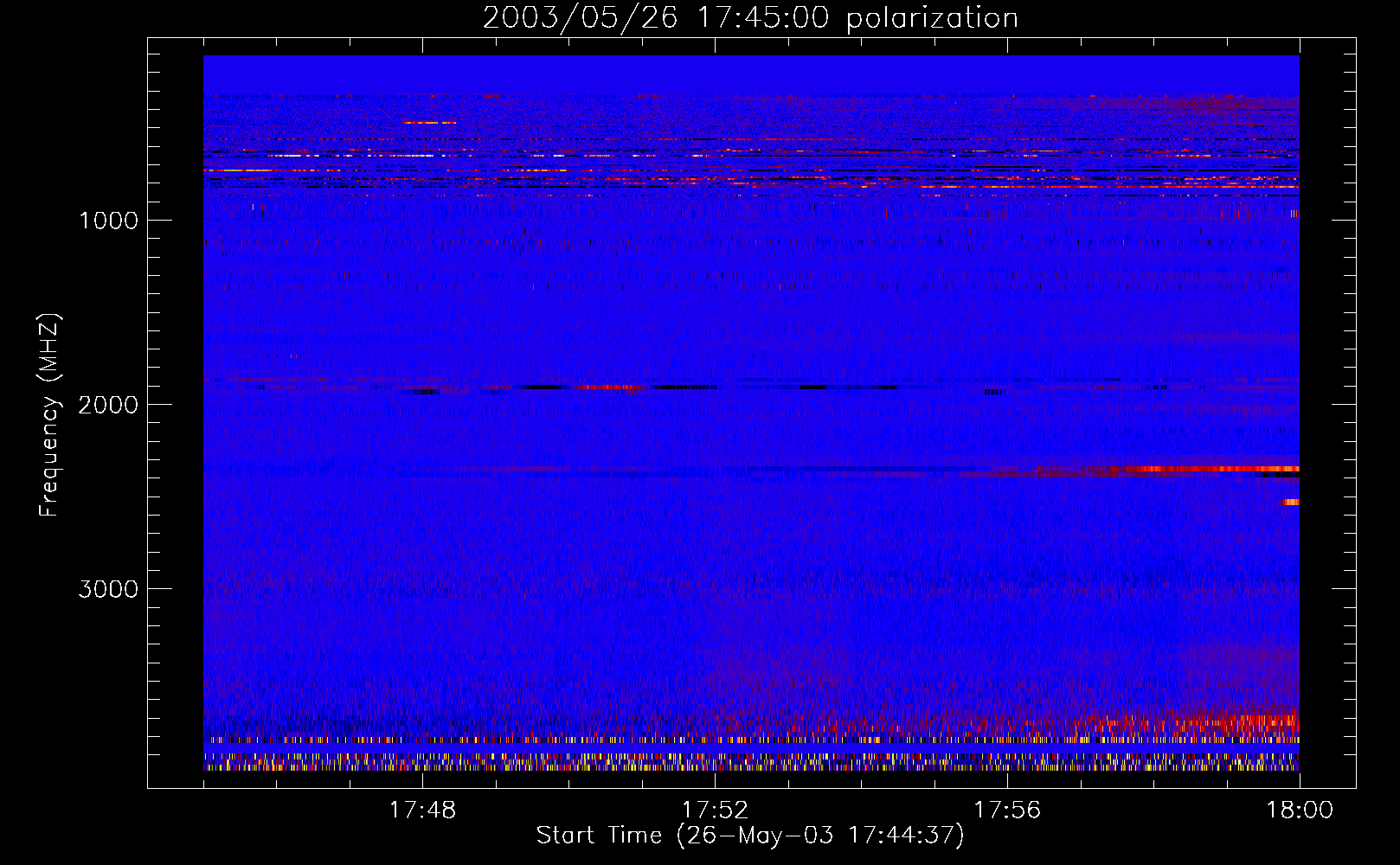Click the plot title "2003/05/26 17:45:00 polarization"
Screen dimensions: 1400x865
click(x=750, y=17)
